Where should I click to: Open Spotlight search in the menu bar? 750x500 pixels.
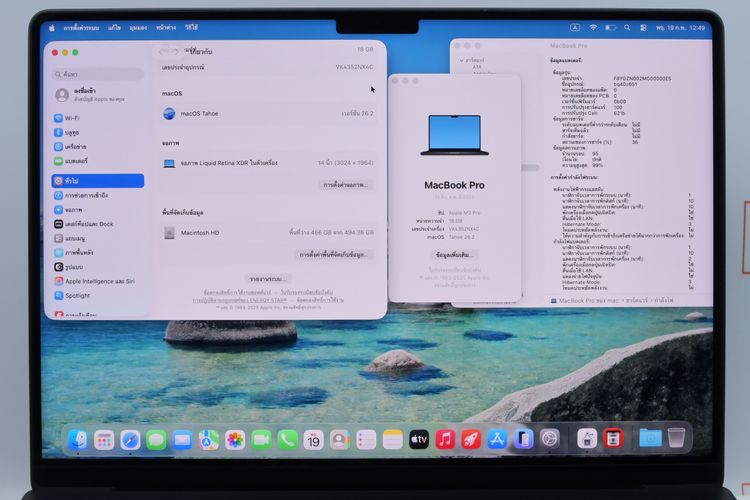627,28
